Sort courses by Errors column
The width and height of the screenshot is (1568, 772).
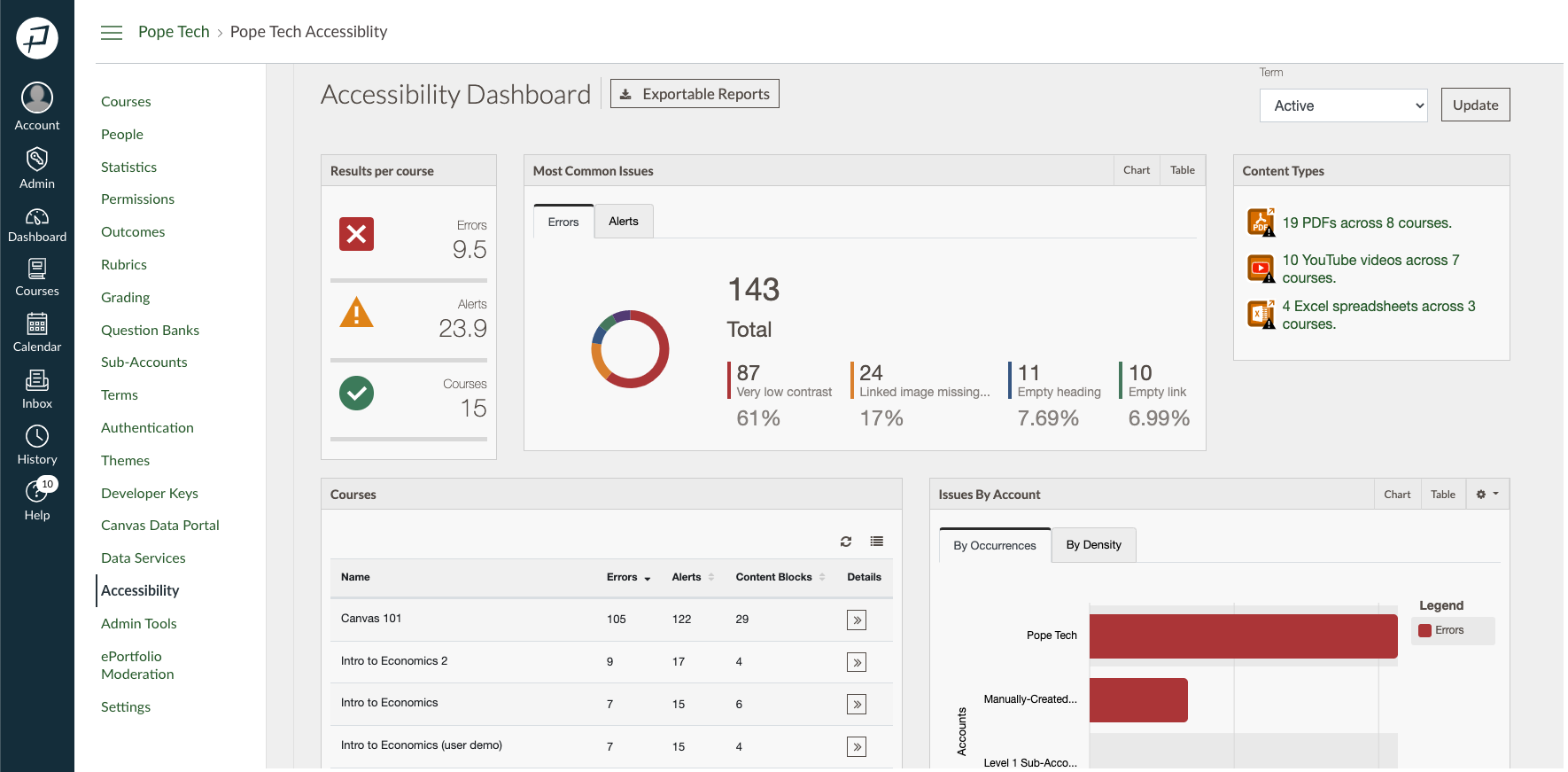tap(628, 577)
